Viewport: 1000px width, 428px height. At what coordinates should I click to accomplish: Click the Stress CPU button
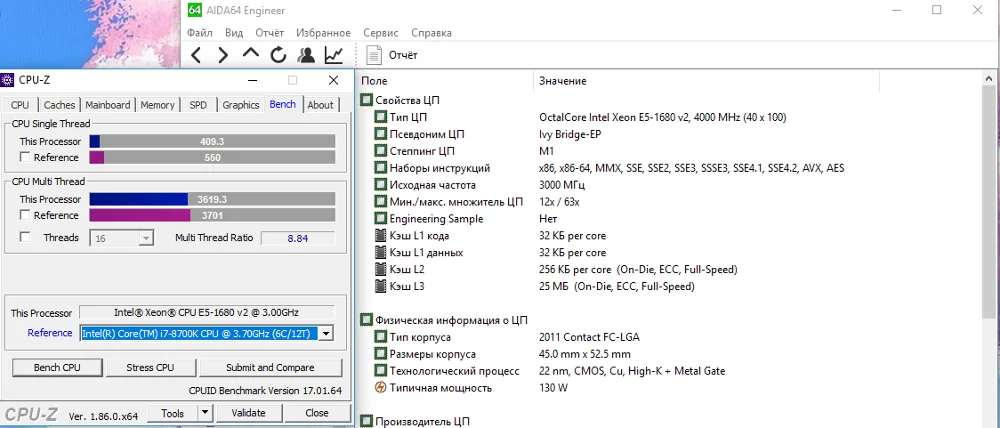pos(150,367)
